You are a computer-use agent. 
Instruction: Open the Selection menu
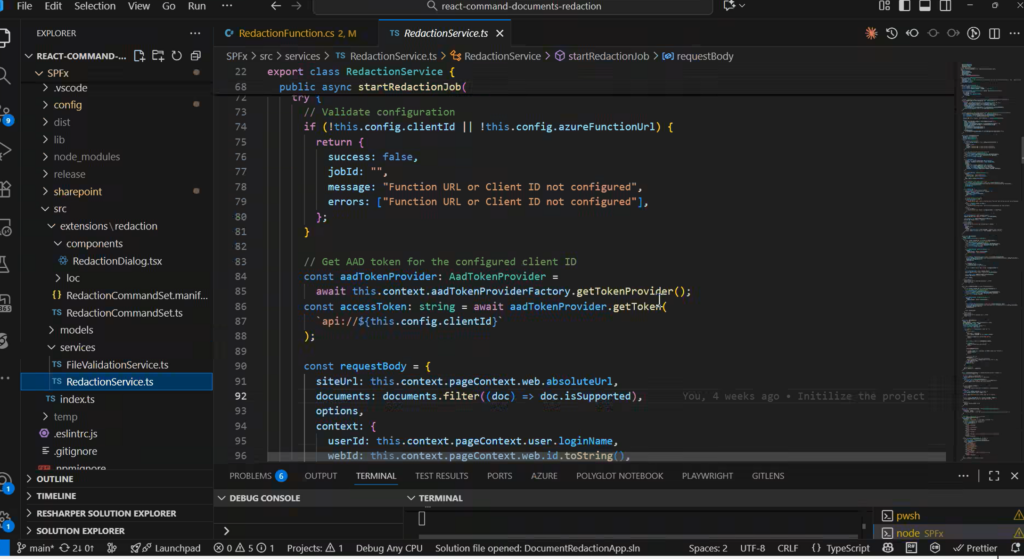point(95,6)
